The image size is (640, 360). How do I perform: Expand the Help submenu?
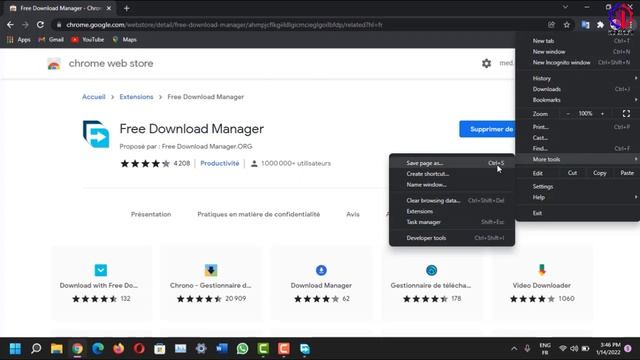577,197
